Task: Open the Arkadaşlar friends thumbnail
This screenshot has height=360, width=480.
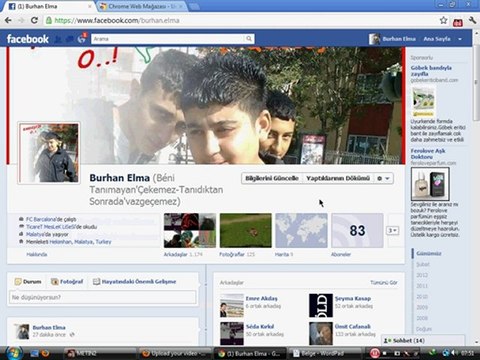Action: [190, 230]
